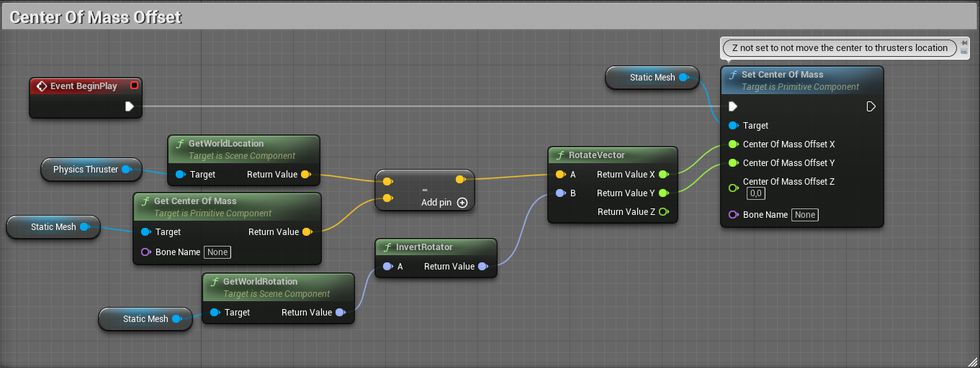Select the Get Center Of Mass node header
This screenshot has height=368, width=980.
click(228, 206)
